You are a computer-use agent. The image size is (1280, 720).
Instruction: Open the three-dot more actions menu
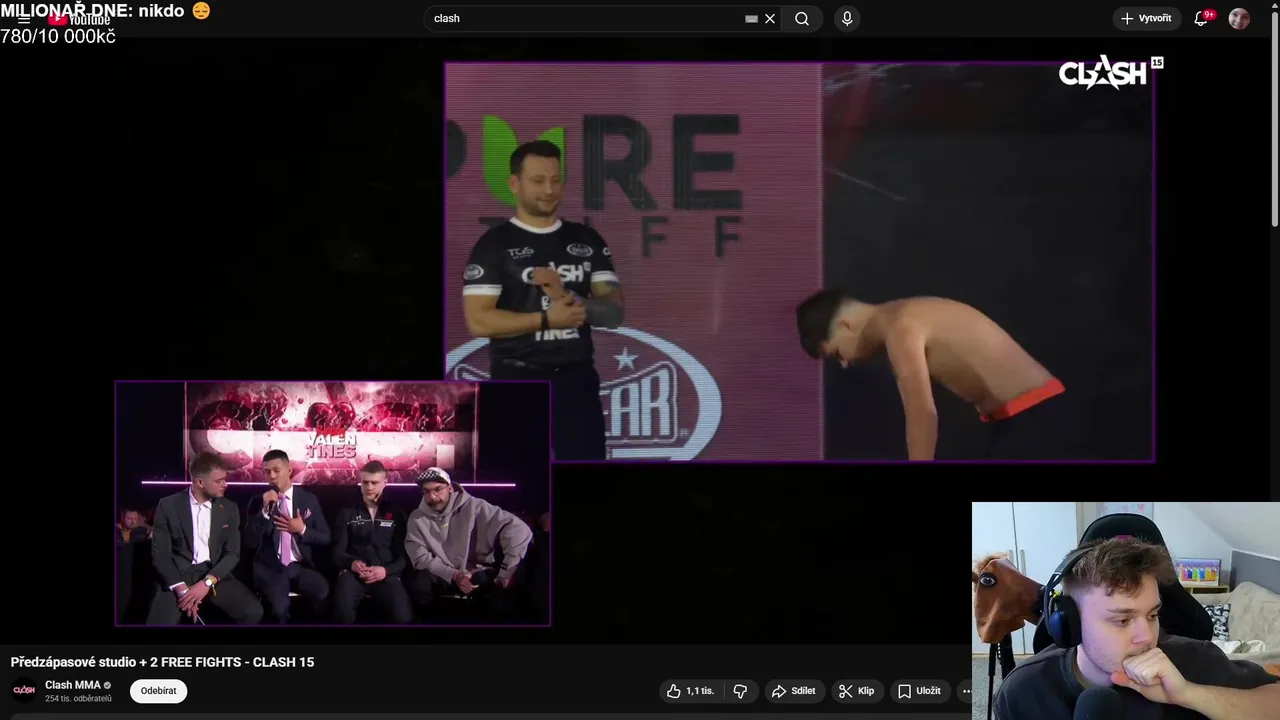pos(965,691)
